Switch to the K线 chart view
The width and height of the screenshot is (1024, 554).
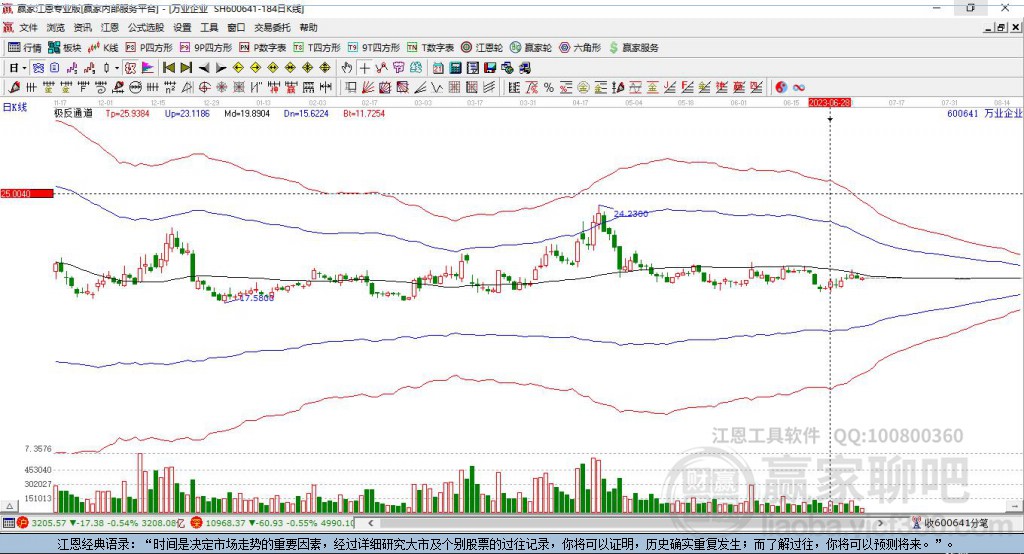pos(103,48)
